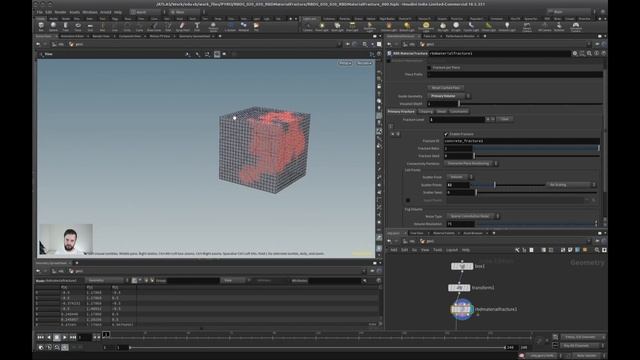640x360 pixels.
Task: Click the parameter search magnifier icon
Action: (x=589, y=53)
